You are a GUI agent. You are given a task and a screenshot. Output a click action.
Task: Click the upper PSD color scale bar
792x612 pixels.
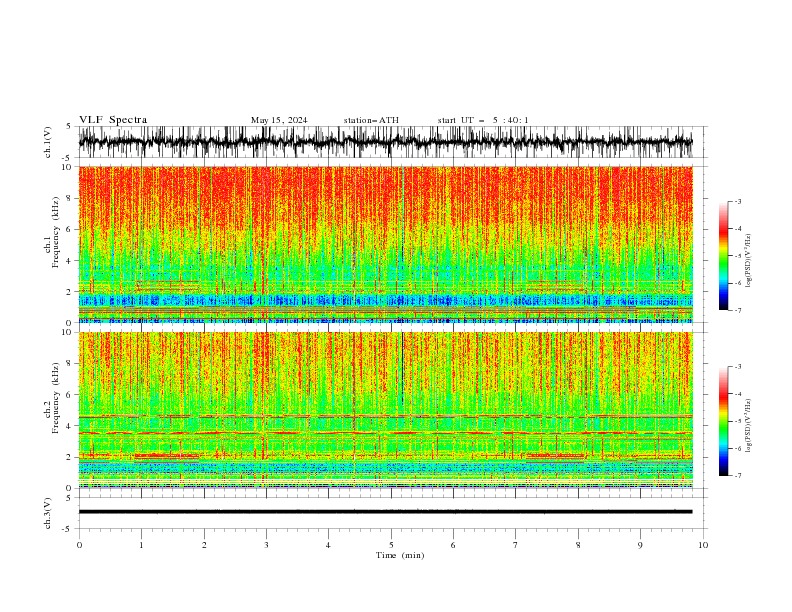[724, 256]
